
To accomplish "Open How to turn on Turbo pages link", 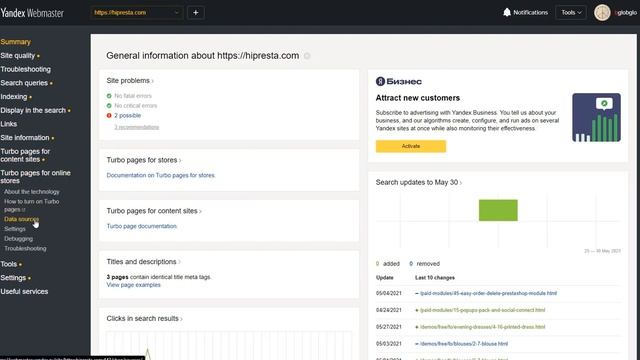I will click(32, 205).
